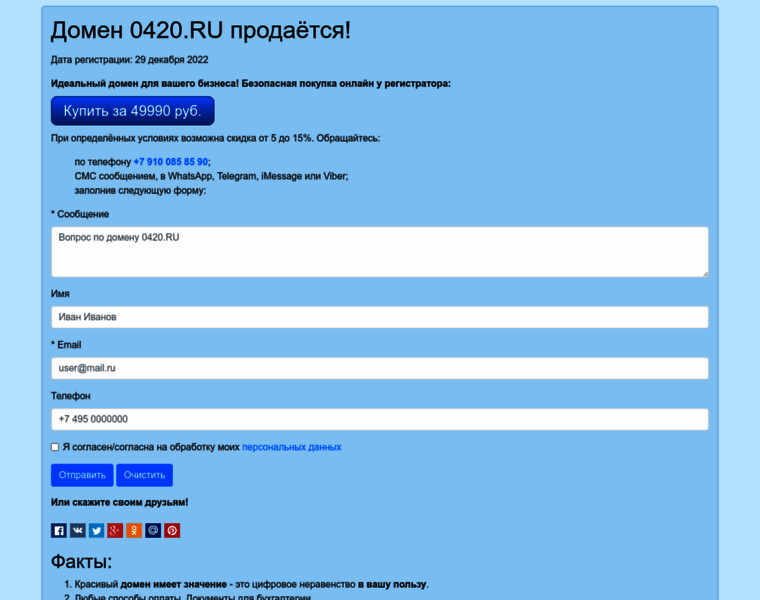760x600 pixels.
Task: Click the line mentioning WhatsApp, Telegram, iMessage
Action: click(211, 176)
